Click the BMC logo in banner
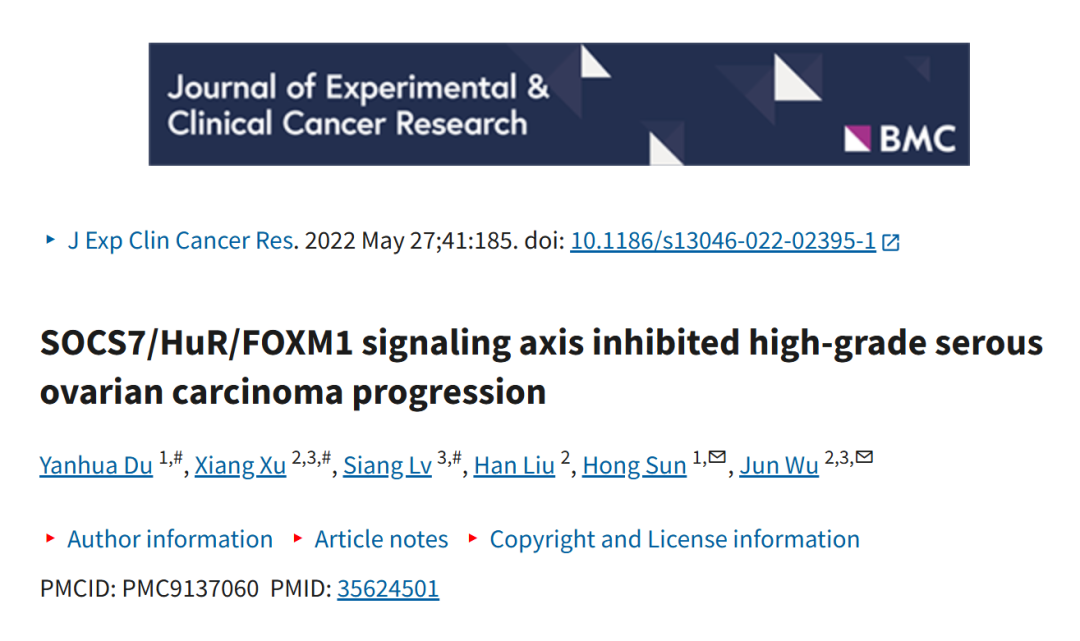Screen dimensions: 1080x641 pyautogui.click(x=900, y=138)
